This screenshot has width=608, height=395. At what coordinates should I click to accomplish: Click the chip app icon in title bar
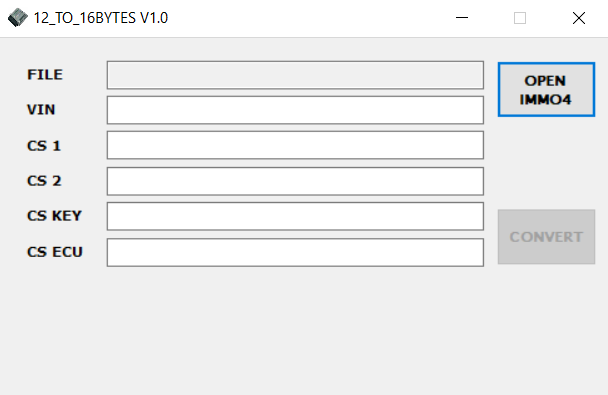(x=18, y=18)
